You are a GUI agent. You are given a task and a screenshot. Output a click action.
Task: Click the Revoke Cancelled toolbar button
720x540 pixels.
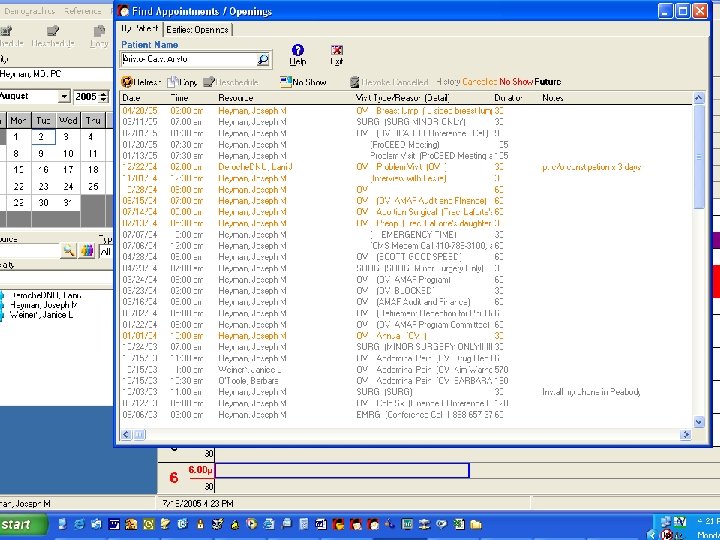[390, 82]
